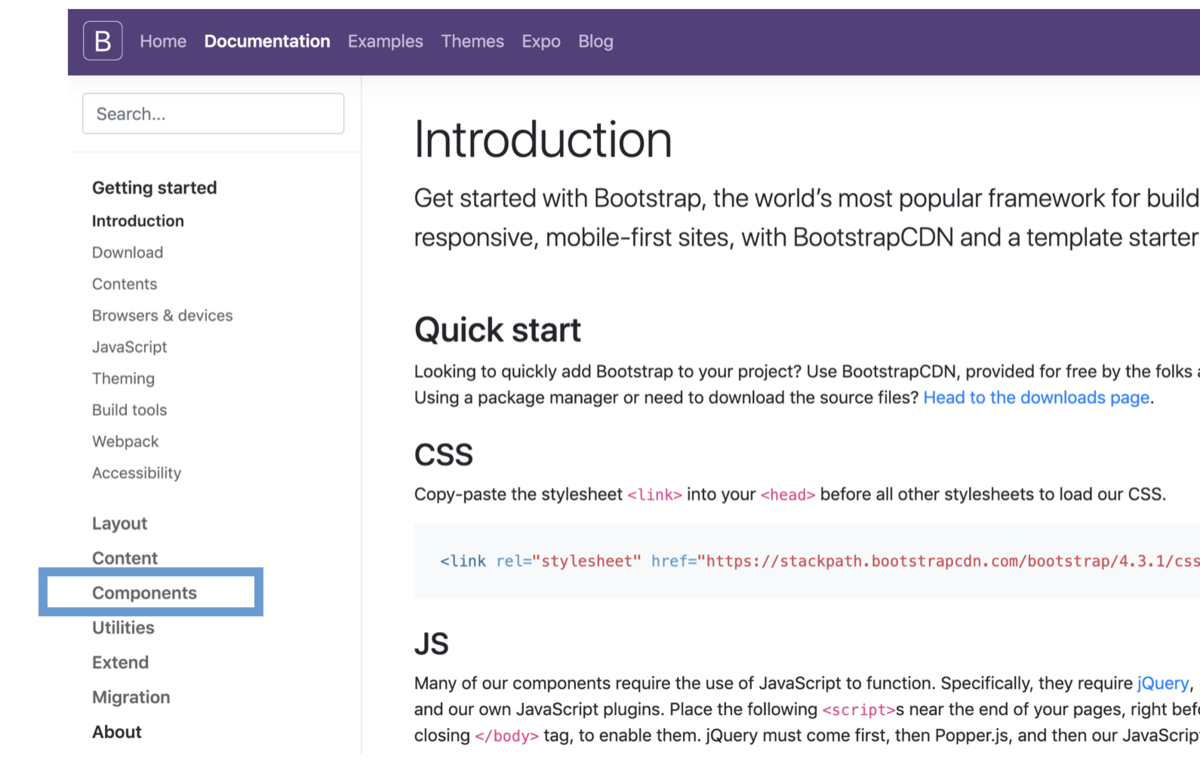Expand the About section
Image resolution: width=1200 pixels, height=768 pixels.
[117, 732]
